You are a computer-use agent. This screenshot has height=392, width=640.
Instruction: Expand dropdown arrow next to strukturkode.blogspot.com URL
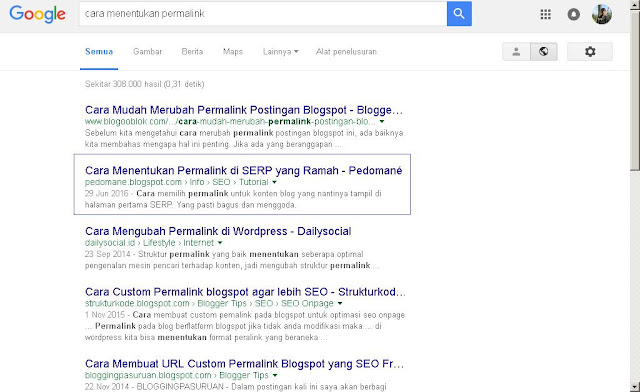(340, 303)
